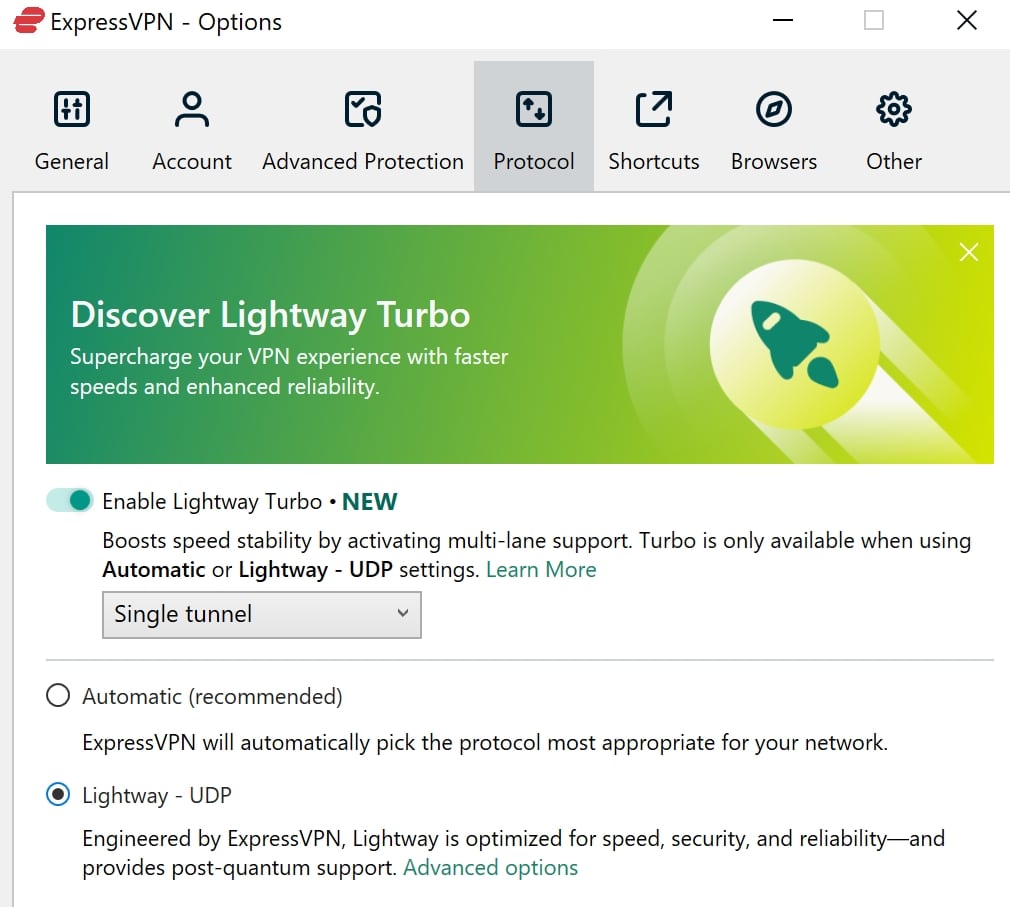Click the ExpressVPN logo in title bar
This screenshot has height=907, width=1010.
point(29,21)
